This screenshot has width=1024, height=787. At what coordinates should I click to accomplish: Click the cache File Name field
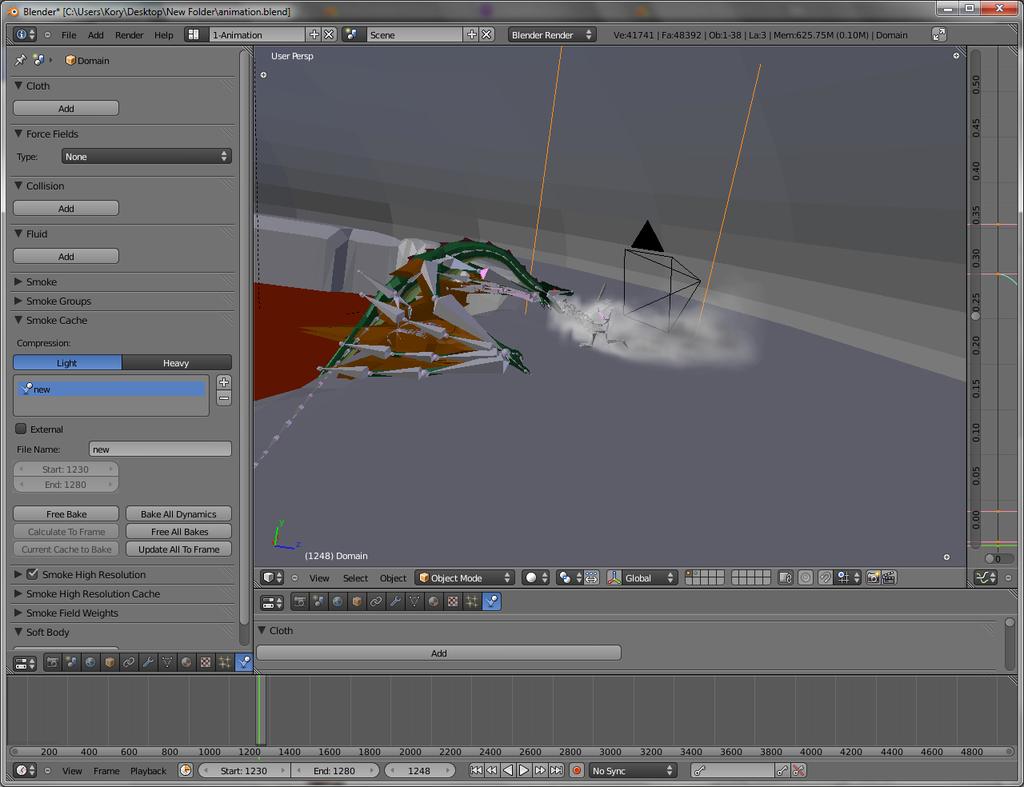pos(160,449)
